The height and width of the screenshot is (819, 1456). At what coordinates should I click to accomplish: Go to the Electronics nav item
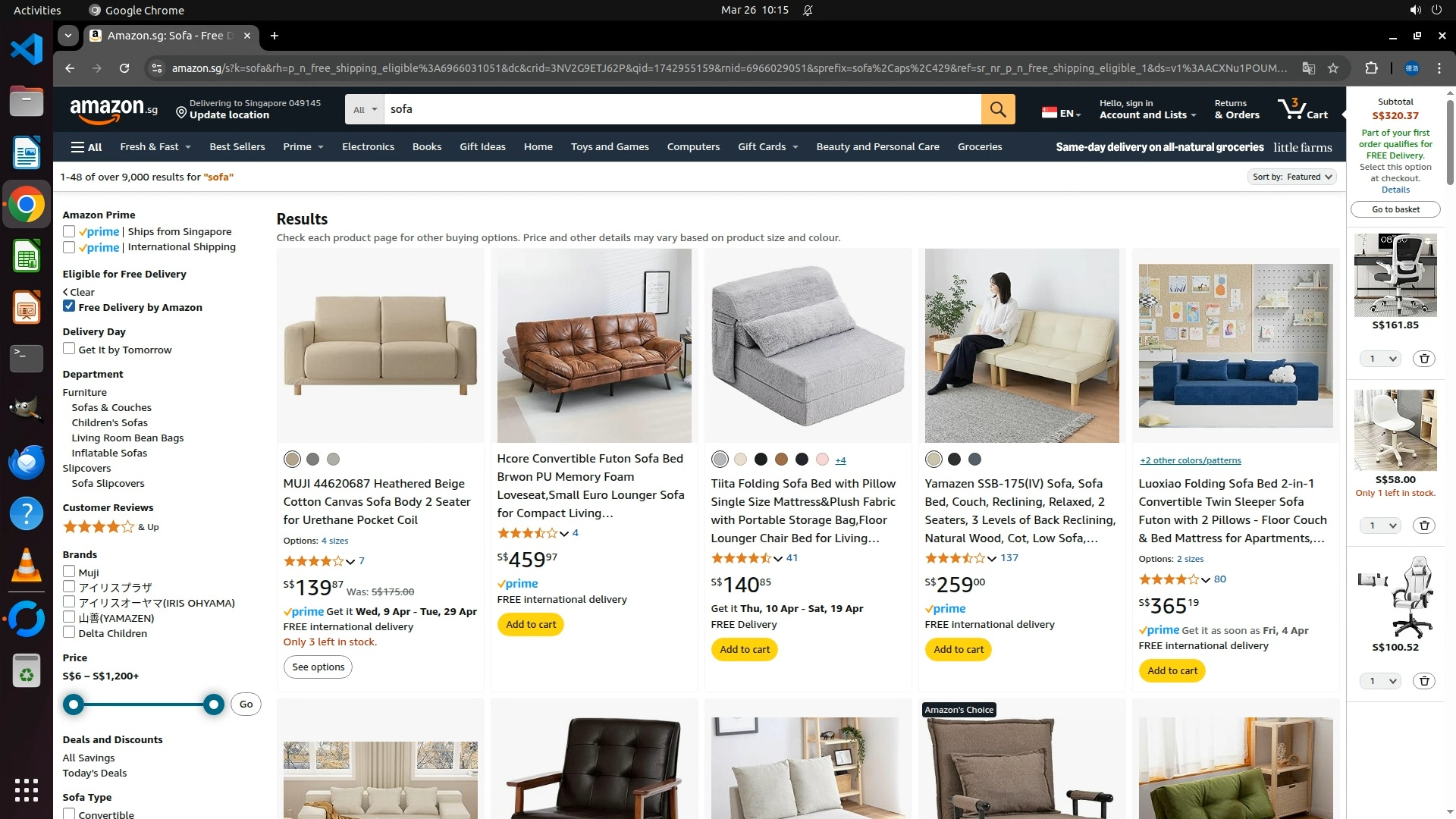tap(368, 147)
